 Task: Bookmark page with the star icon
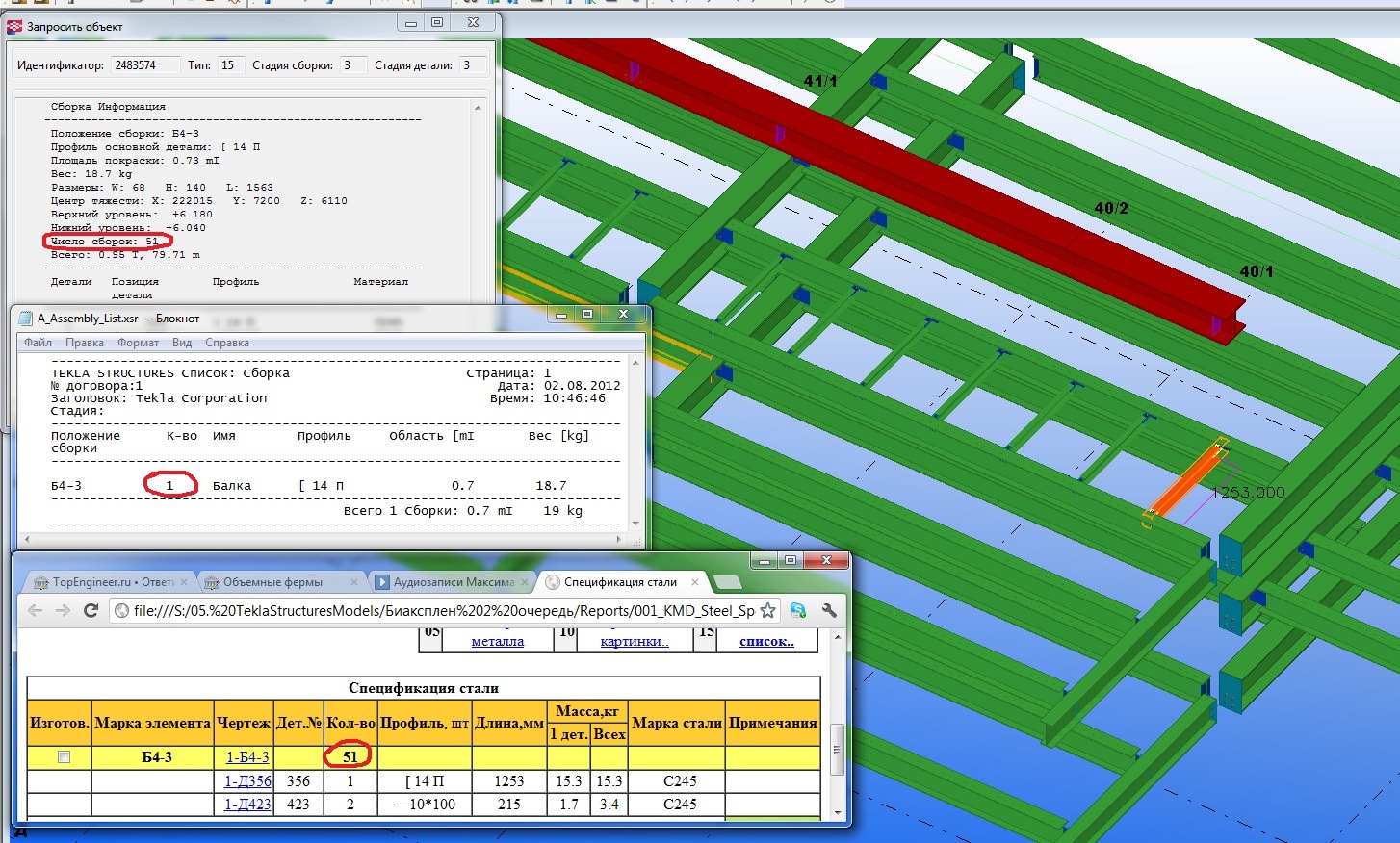[x=767, y=611]
